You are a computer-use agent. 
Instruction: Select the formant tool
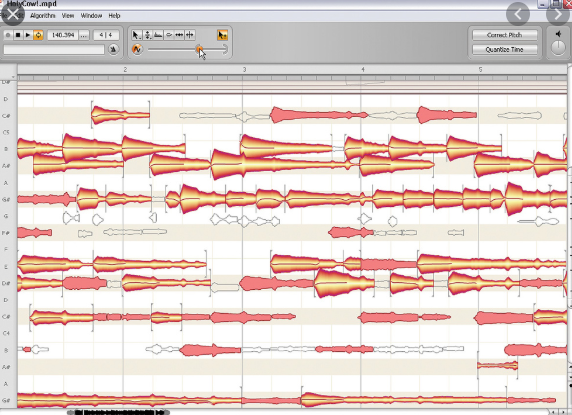click(x=158, y=35)
